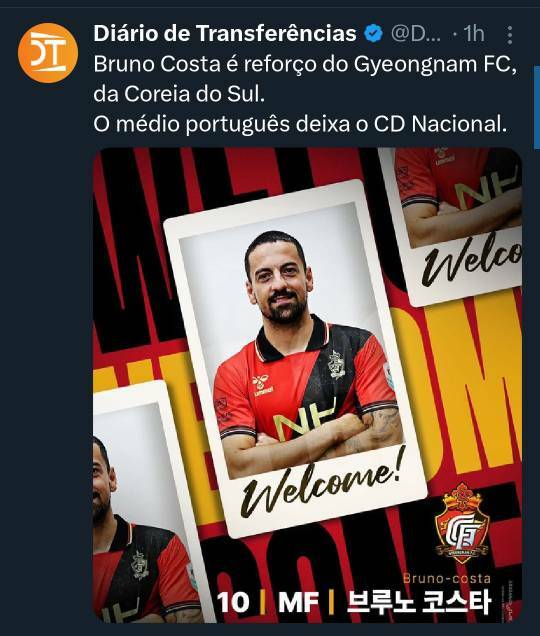Click the club badge on player's chest

tap(336, 365)
